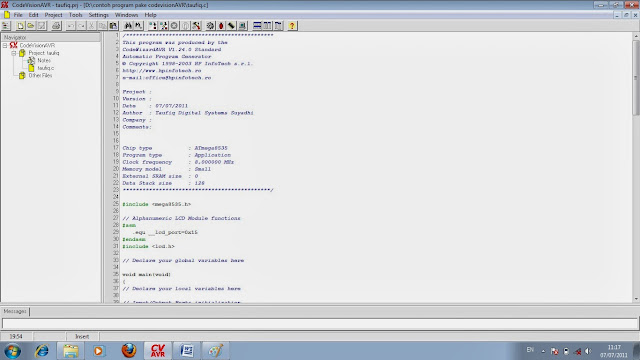Click the Undo toolbar icon
Image resolution: width=640 pixels, height=360 pixels.
(x=71, y=26)
